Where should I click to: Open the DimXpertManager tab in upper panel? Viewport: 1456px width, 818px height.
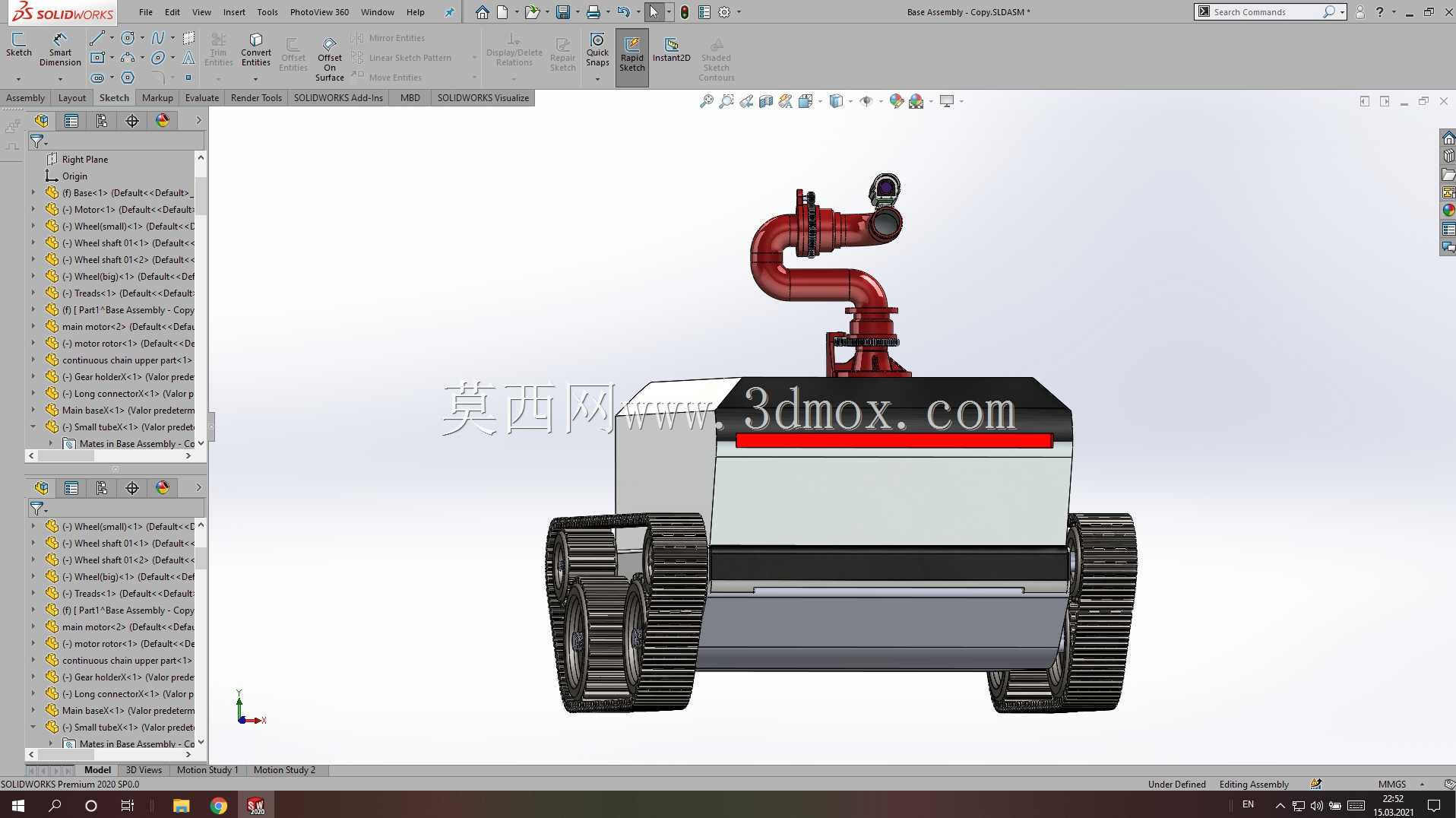pos(132,121)
